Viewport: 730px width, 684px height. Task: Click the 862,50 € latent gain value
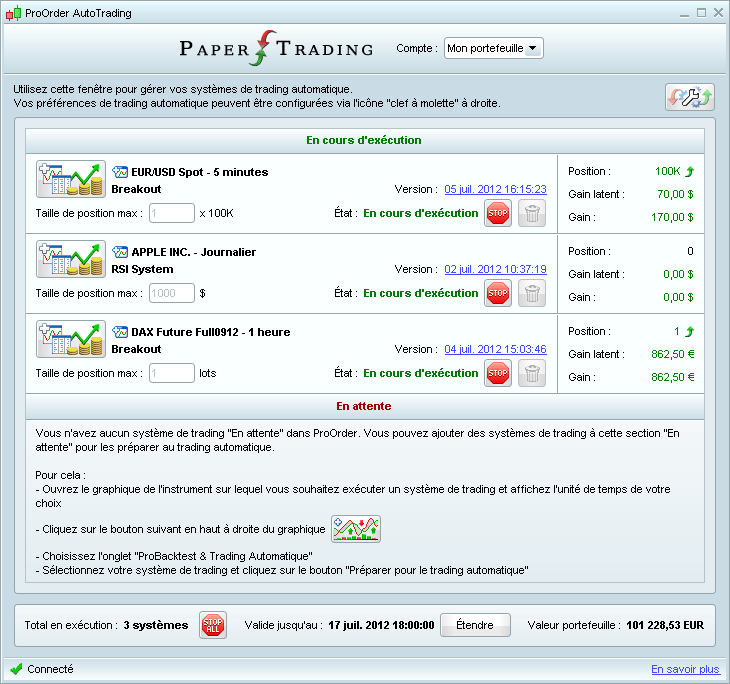[x=673, y=354]
